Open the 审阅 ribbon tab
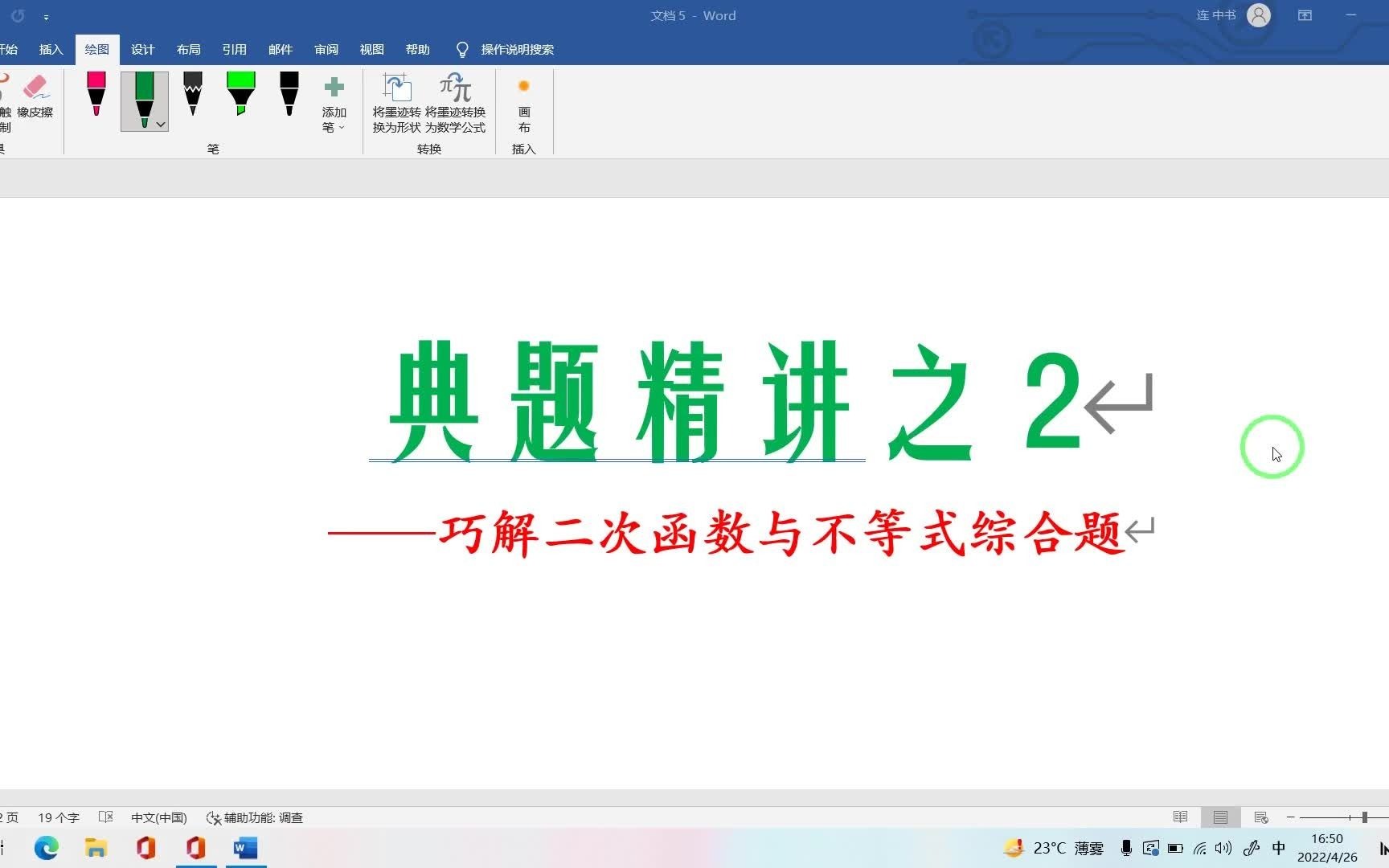This screenshot has width=1389, height=868. pos(326,49)
